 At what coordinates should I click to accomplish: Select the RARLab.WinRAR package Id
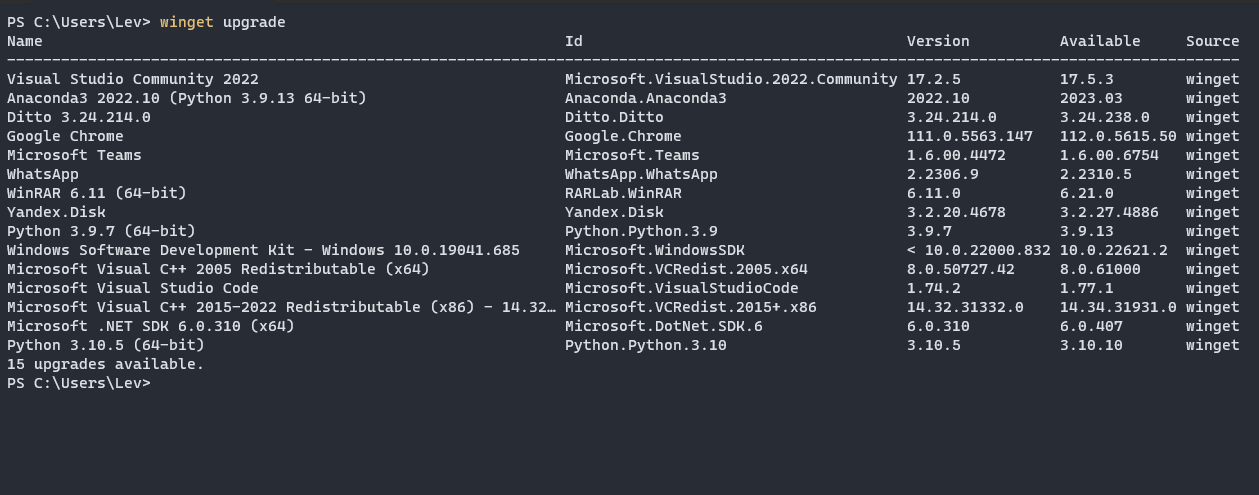coord(623,193)
